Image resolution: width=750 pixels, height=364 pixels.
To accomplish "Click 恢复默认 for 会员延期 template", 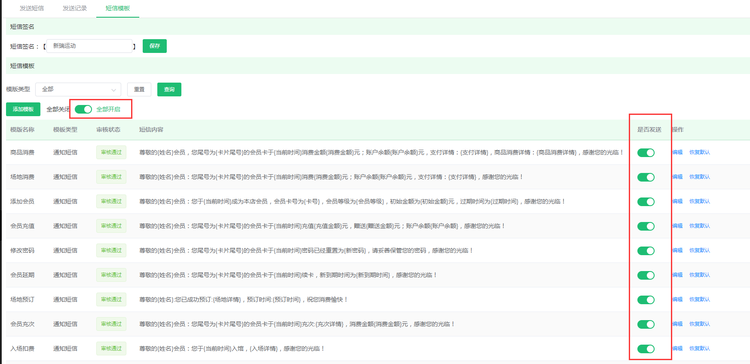I will [699, 275].
